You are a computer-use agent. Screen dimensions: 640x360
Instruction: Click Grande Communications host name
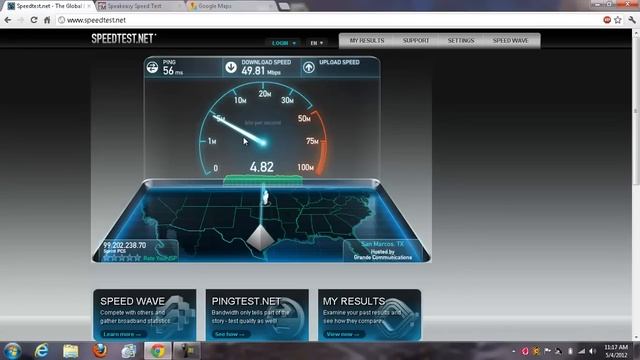click(383, 258)
